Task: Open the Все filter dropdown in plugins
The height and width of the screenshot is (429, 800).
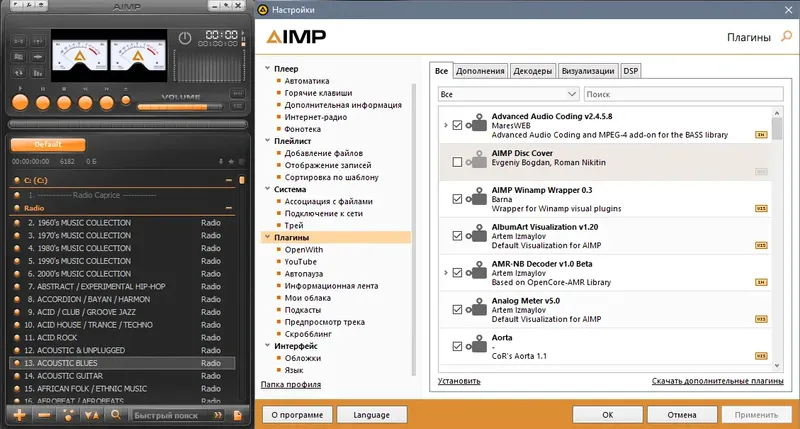Action: (x=508, y=94)
